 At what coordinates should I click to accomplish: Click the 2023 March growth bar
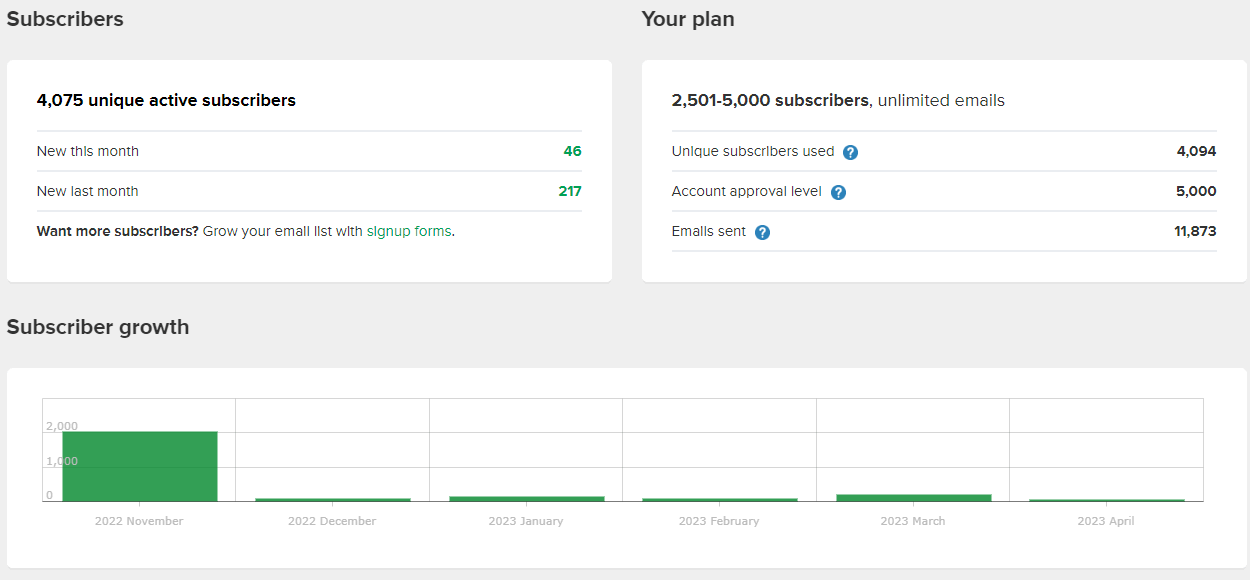914,497
